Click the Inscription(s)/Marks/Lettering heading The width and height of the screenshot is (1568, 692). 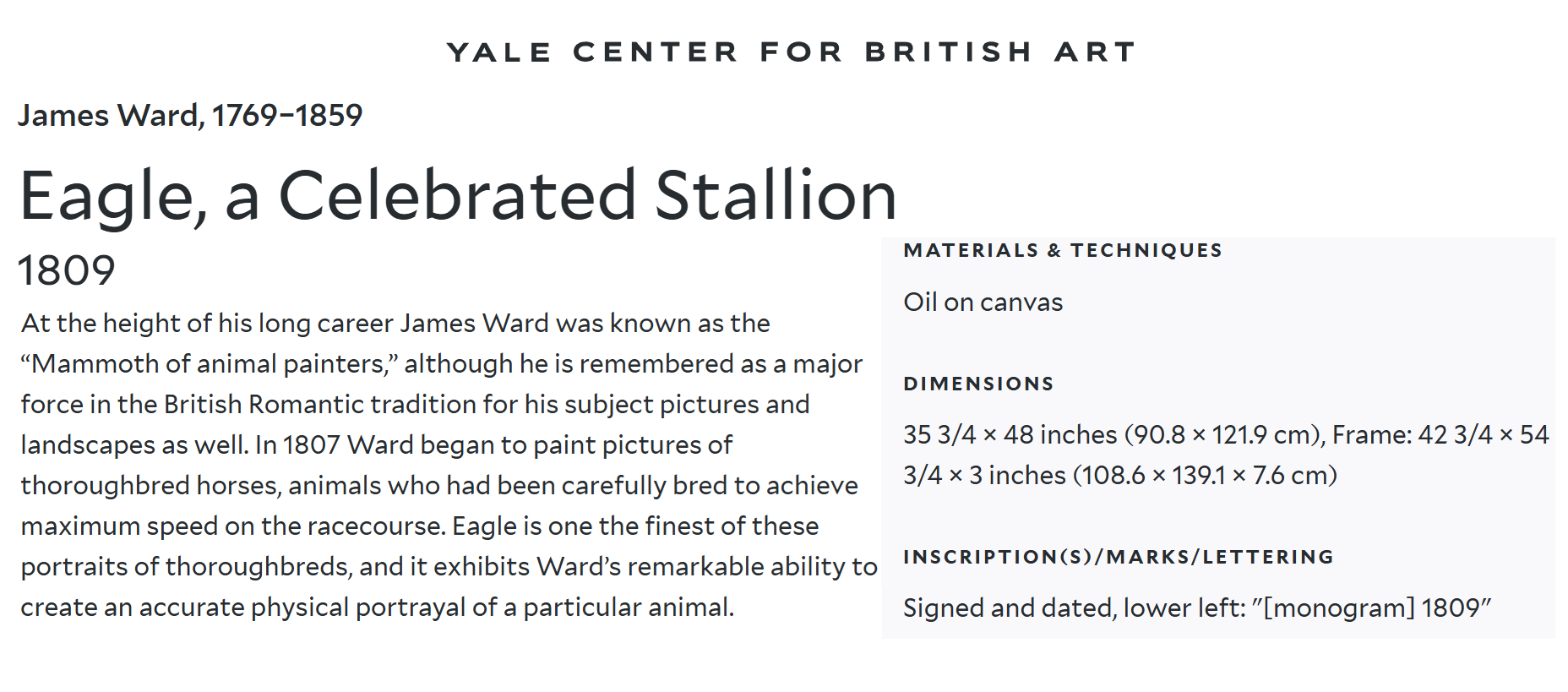pos(1119,557)
